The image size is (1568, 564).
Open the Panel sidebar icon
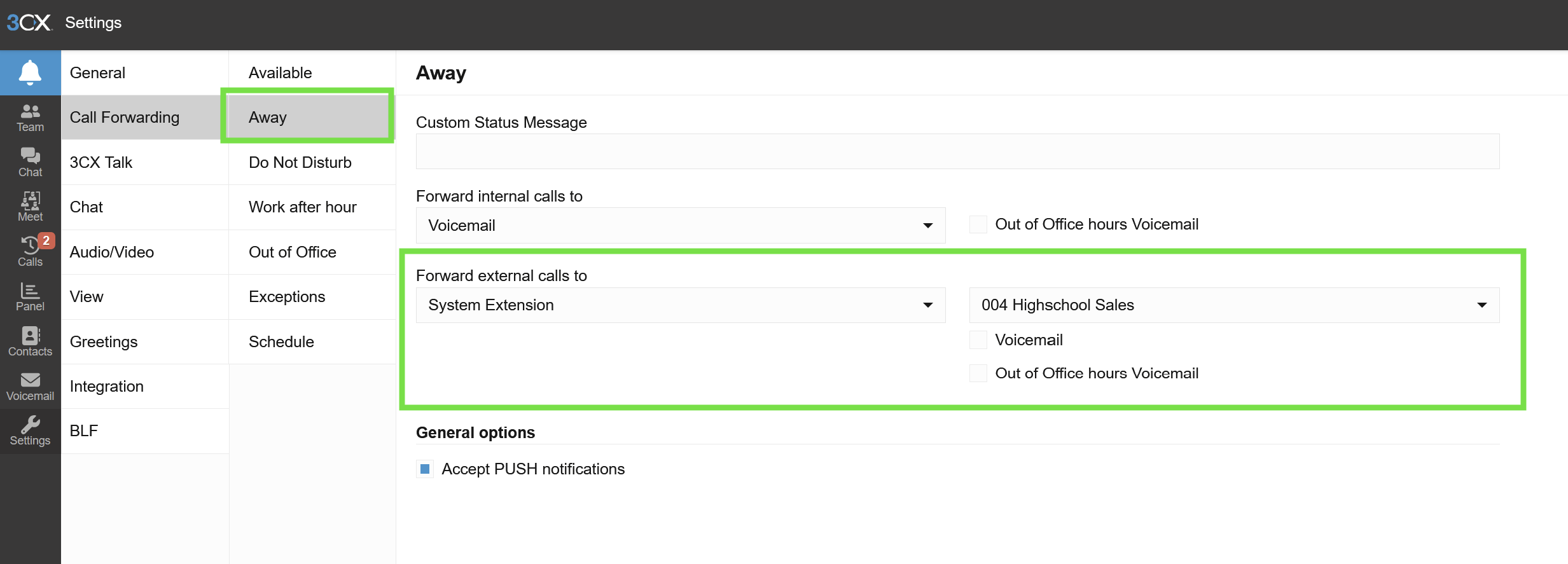point(30,297)
